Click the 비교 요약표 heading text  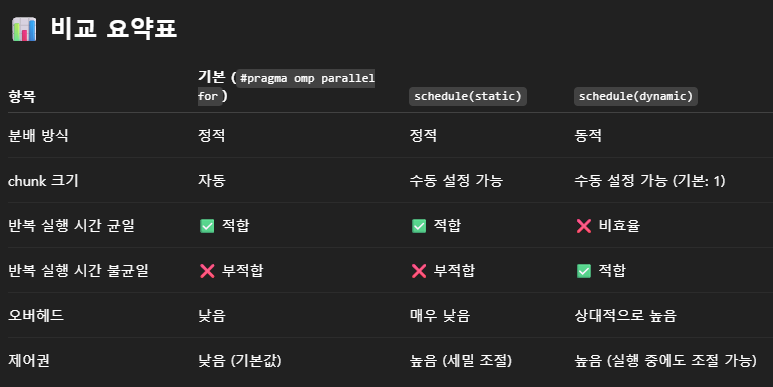(114, 28)
